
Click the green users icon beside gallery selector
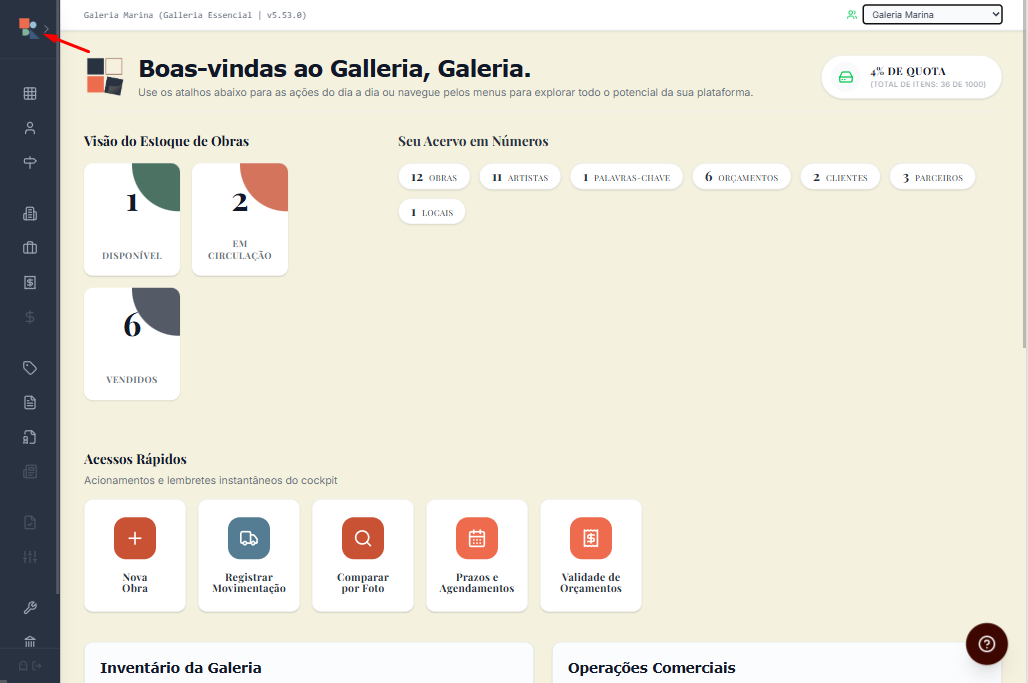pyautogui.click(x=852, y=14)
